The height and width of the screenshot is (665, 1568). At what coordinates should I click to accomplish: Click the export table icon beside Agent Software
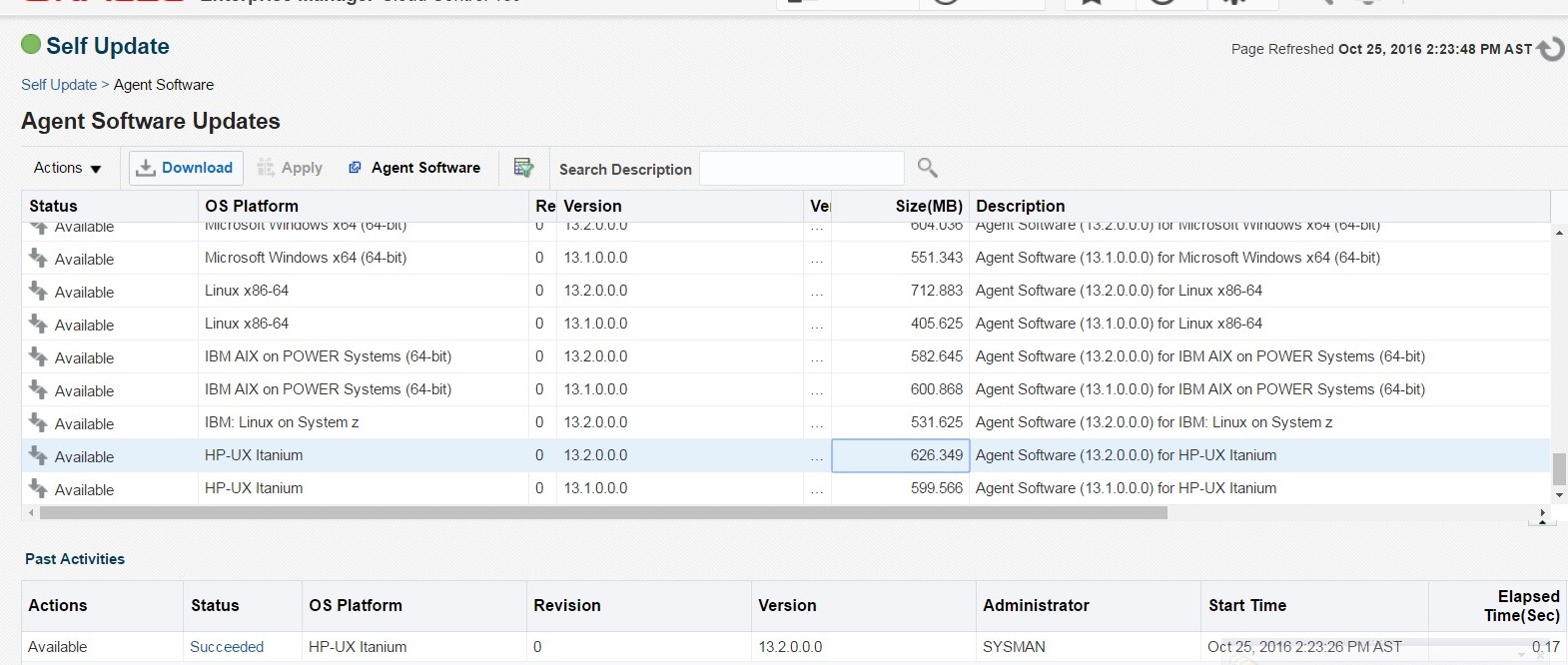coord(523,168)
